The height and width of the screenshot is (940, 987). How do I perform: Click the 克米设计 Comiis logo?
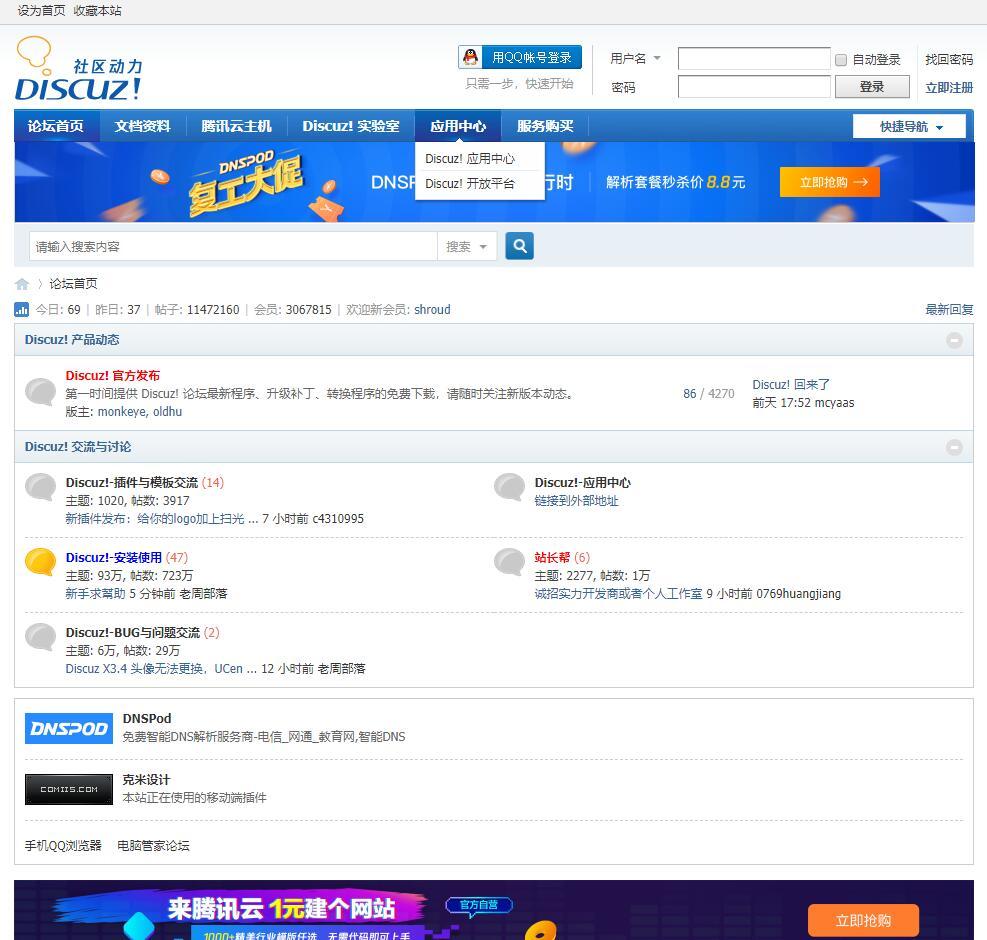point(69,789)
